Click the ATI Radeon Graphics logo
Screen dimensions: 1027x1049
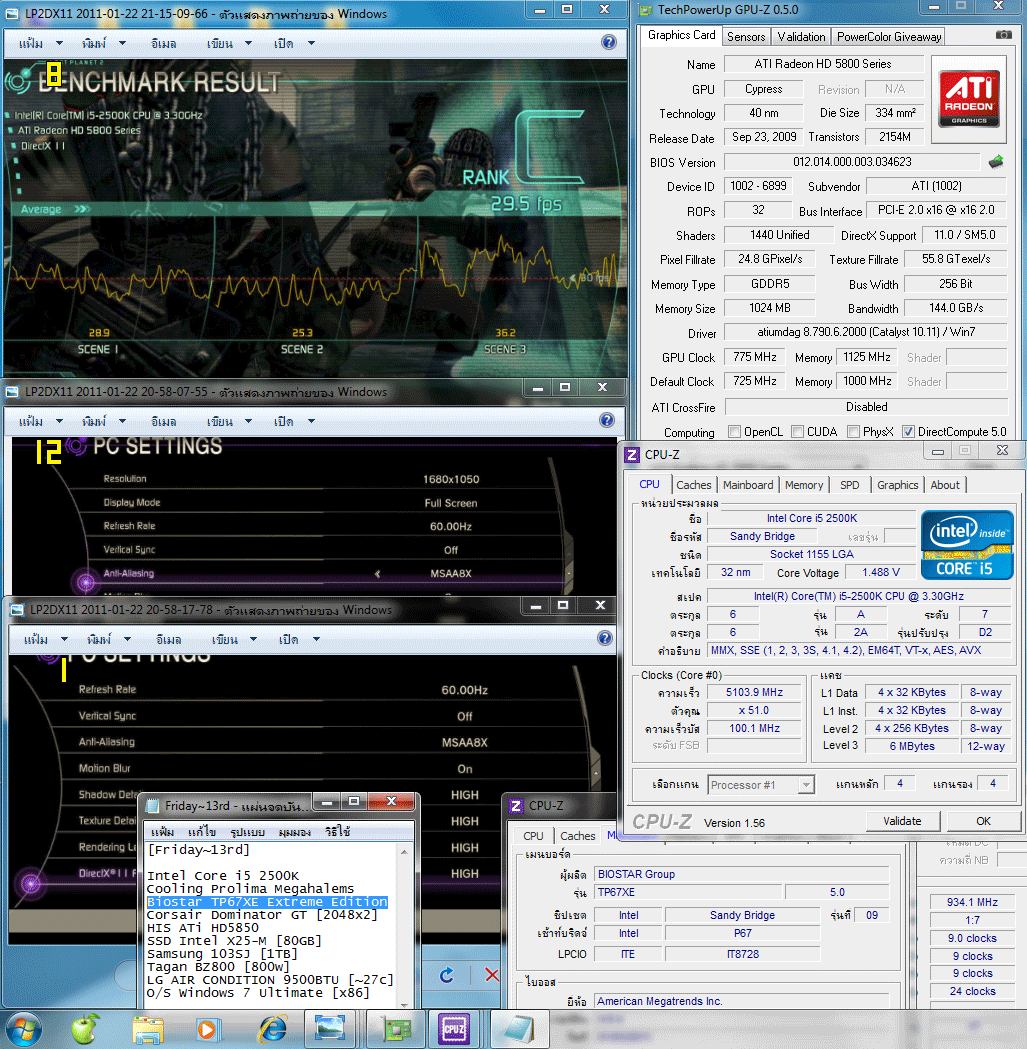pyautogui.click(x=968, y=98)
